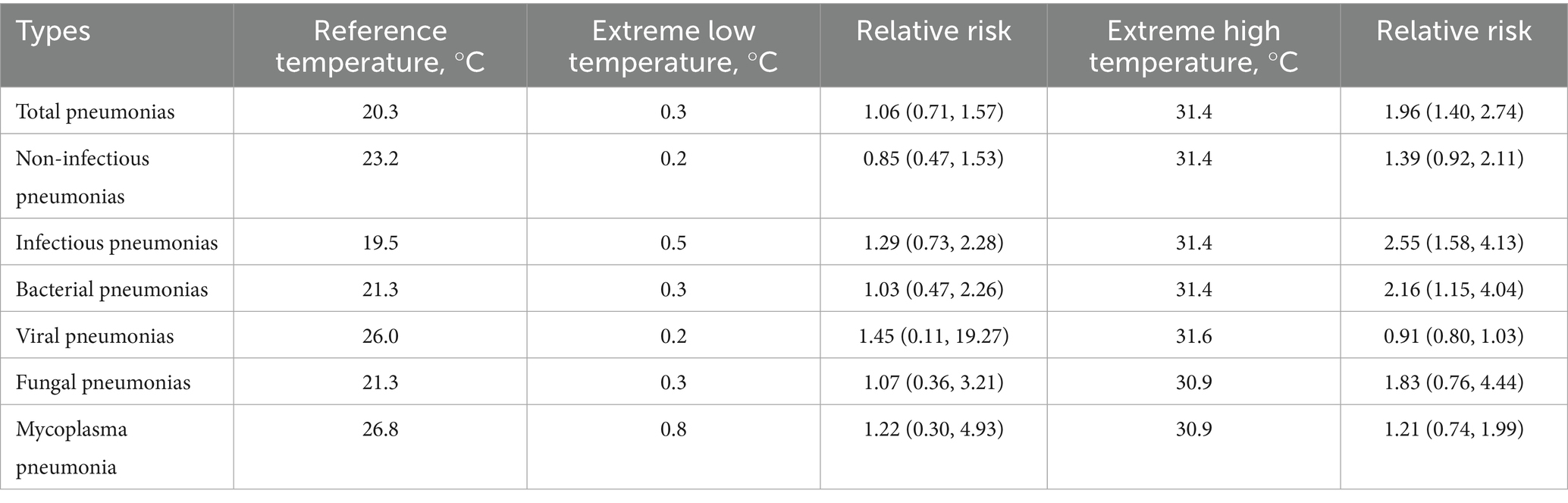Select the 31.6 extreme high temperature cell
1568x503 pixels.
[1193, 336]
